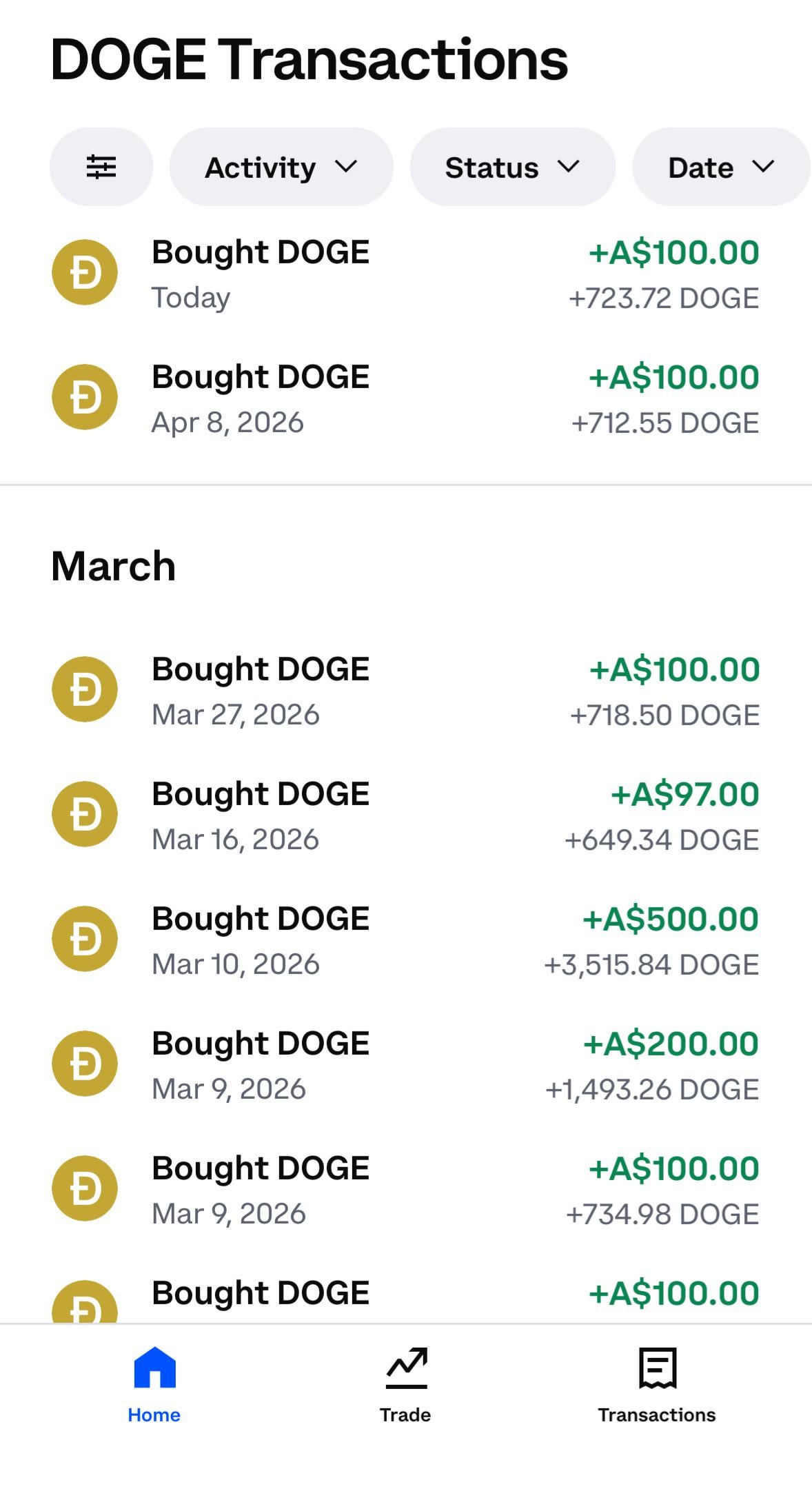Tap DOGE coin icon beside Mar 27 purchase
Screen dimensions: 812x1511
(85, 689)
